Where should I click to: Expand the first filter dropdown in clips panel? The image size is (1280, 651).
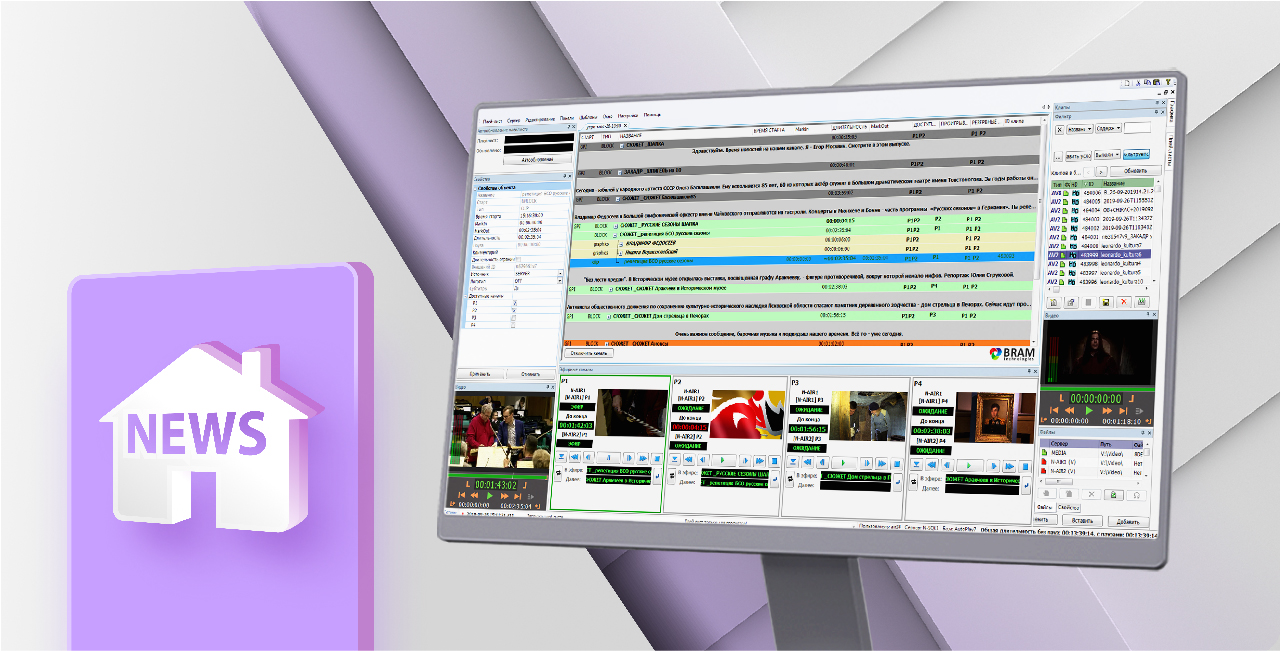1078,128
